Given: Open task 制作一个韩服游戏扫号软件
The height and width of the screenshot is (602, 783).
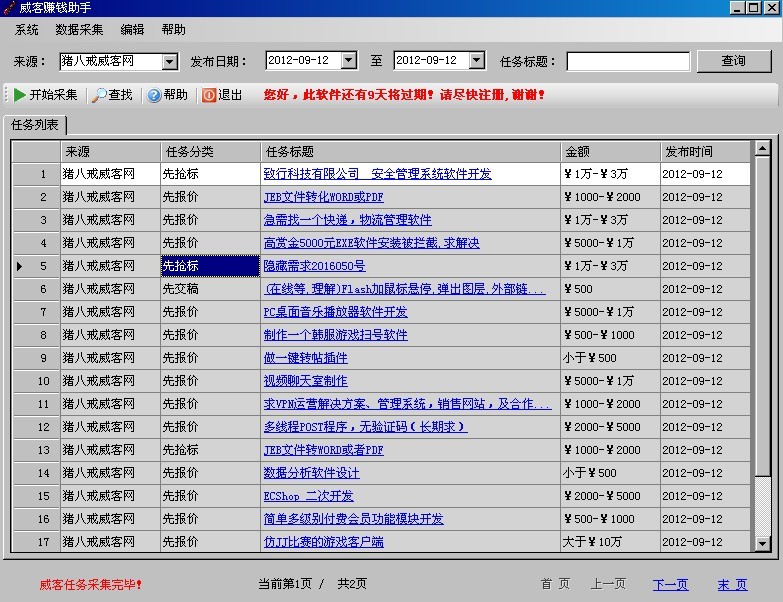Looking at the screenshot, I should click(x=336, y=335).
